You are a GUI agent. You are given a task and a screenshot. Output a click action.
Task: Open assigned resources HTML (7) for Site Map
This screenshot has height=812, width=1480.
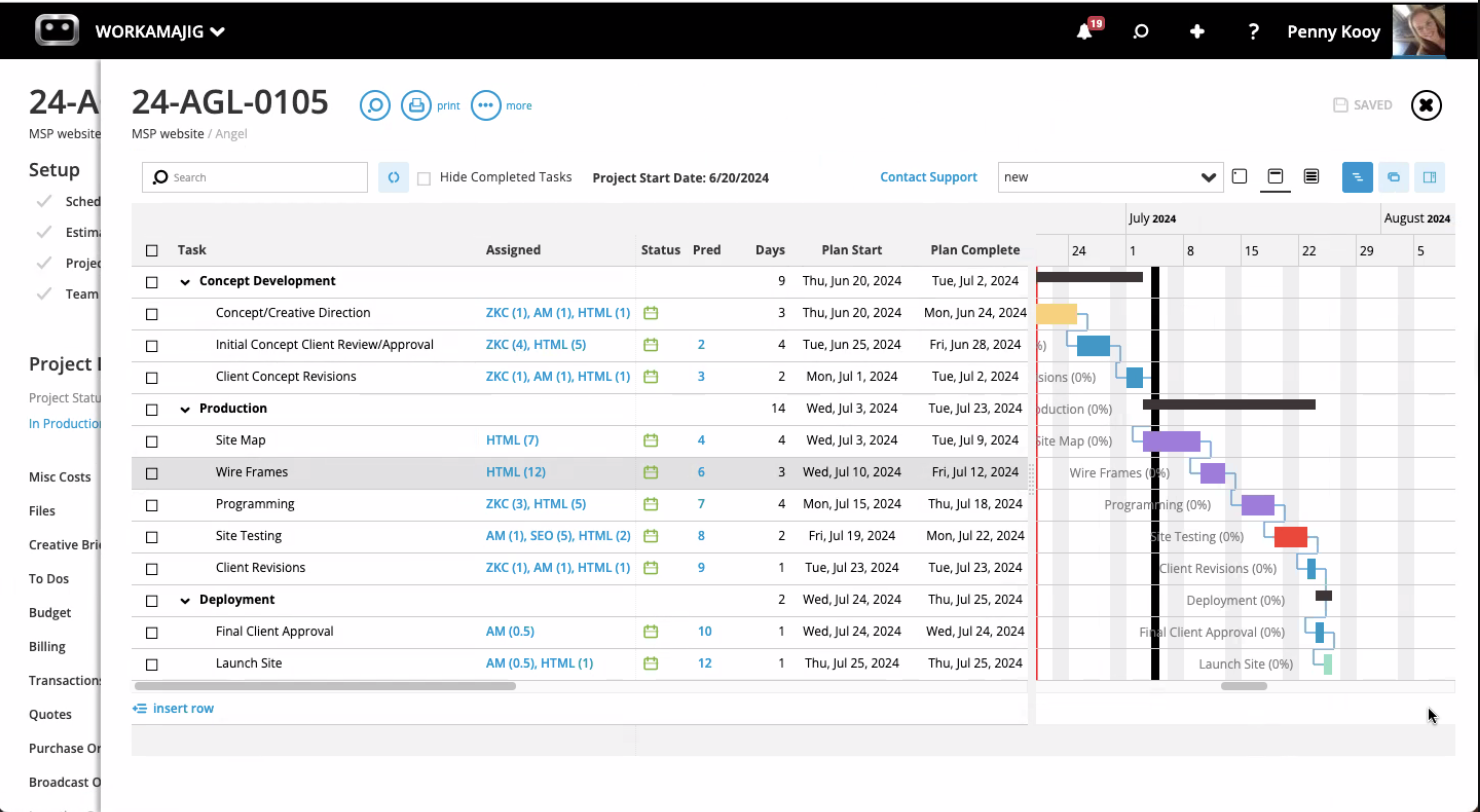click(x=512, y=440)
